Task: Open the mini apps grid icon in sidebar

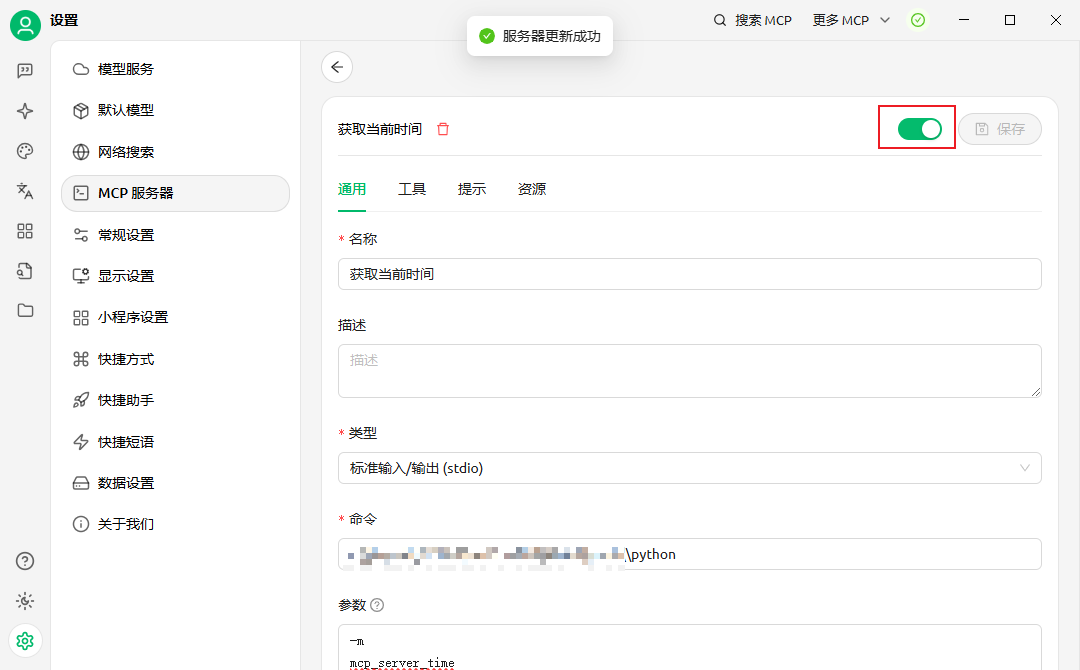Action: [x=25, y=231]
